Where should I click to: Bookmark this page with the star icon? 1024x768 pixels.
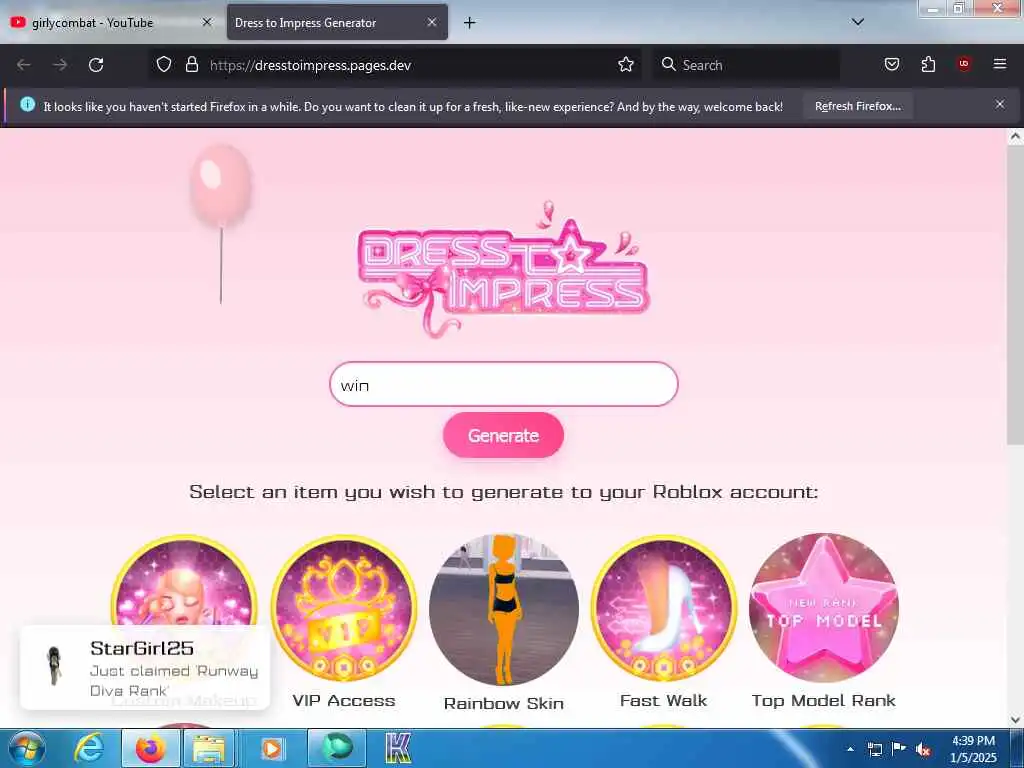(626, 65)
